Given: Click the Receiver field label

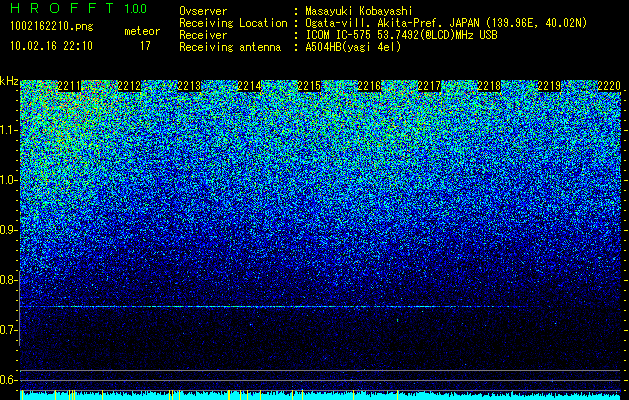Looking at the screenshot, I should (x=203, y=35).
